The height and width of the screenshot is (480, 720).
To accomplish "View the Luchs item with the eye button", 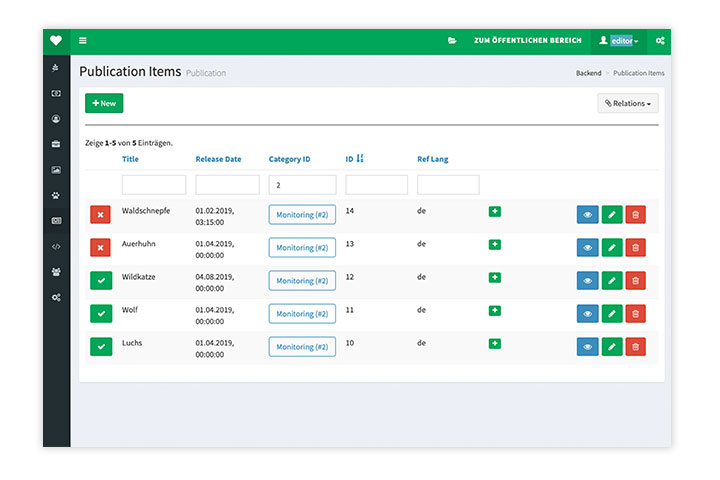I will point(588,347).
